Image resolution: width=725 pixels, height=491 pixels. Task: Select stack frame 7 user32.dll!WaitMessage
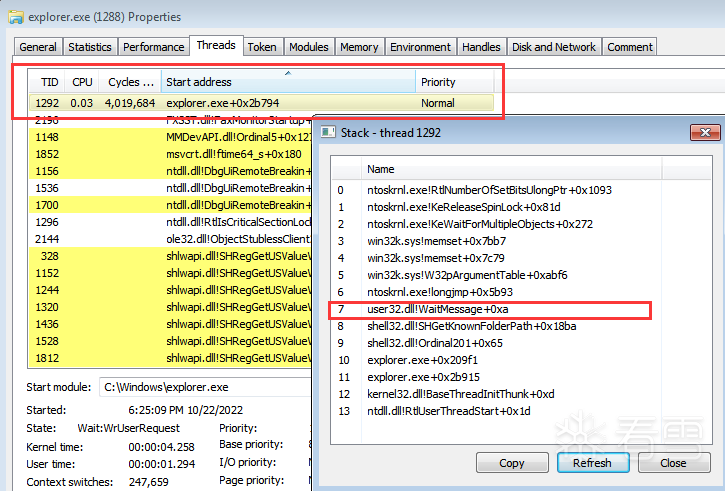pyautogui.click(x=497, y=309)
